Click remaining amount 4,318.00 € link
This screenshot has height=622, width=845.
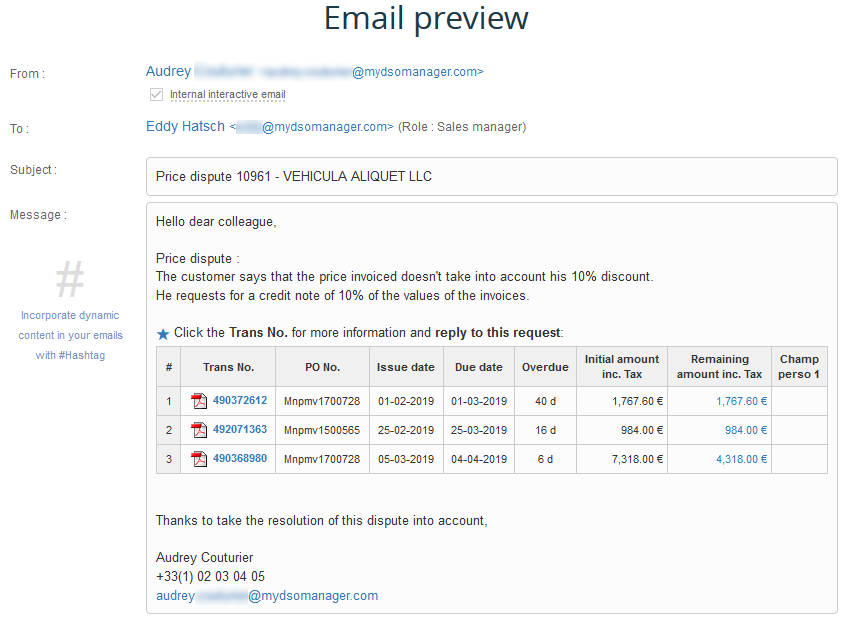pyautogui.click(x=741, y=459)
